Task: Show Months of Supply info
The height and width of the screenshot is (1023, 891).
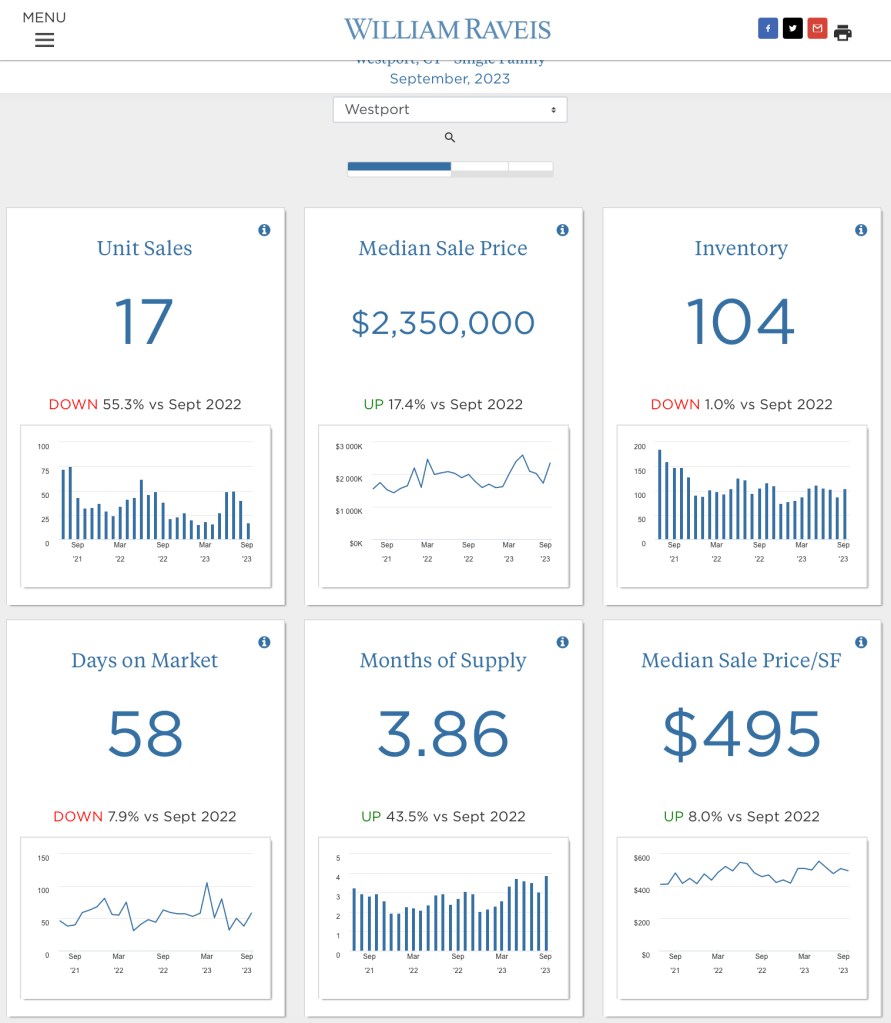Action: (x=562, y=642)
